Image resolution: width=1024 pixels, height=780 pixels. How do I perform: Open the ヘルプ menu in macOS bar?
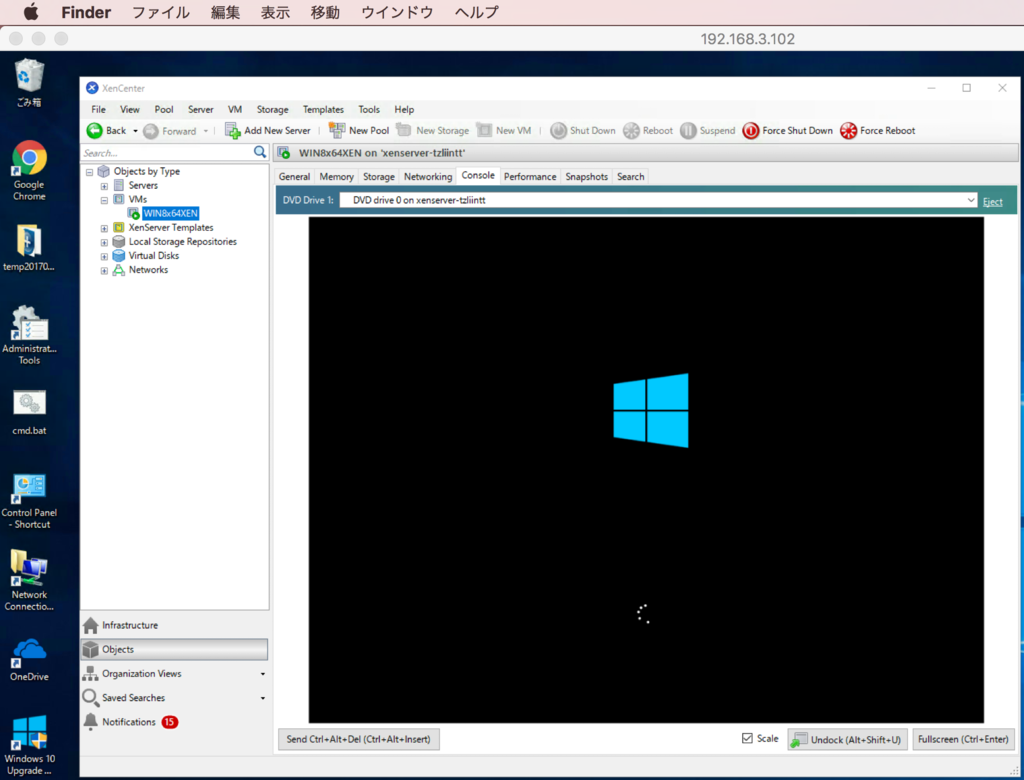476,12
